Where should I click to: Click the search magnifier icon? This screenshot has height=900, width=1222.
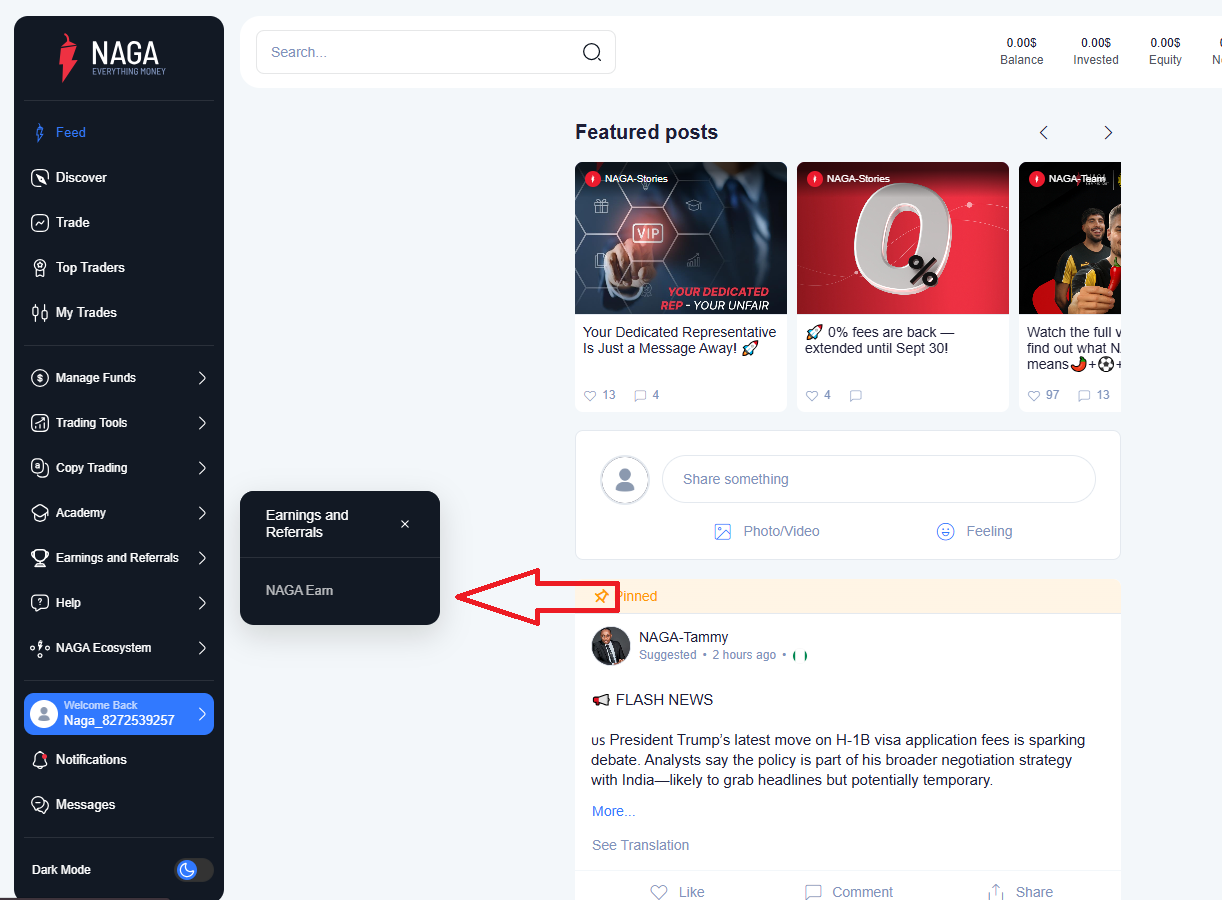(x=592, y=52)
